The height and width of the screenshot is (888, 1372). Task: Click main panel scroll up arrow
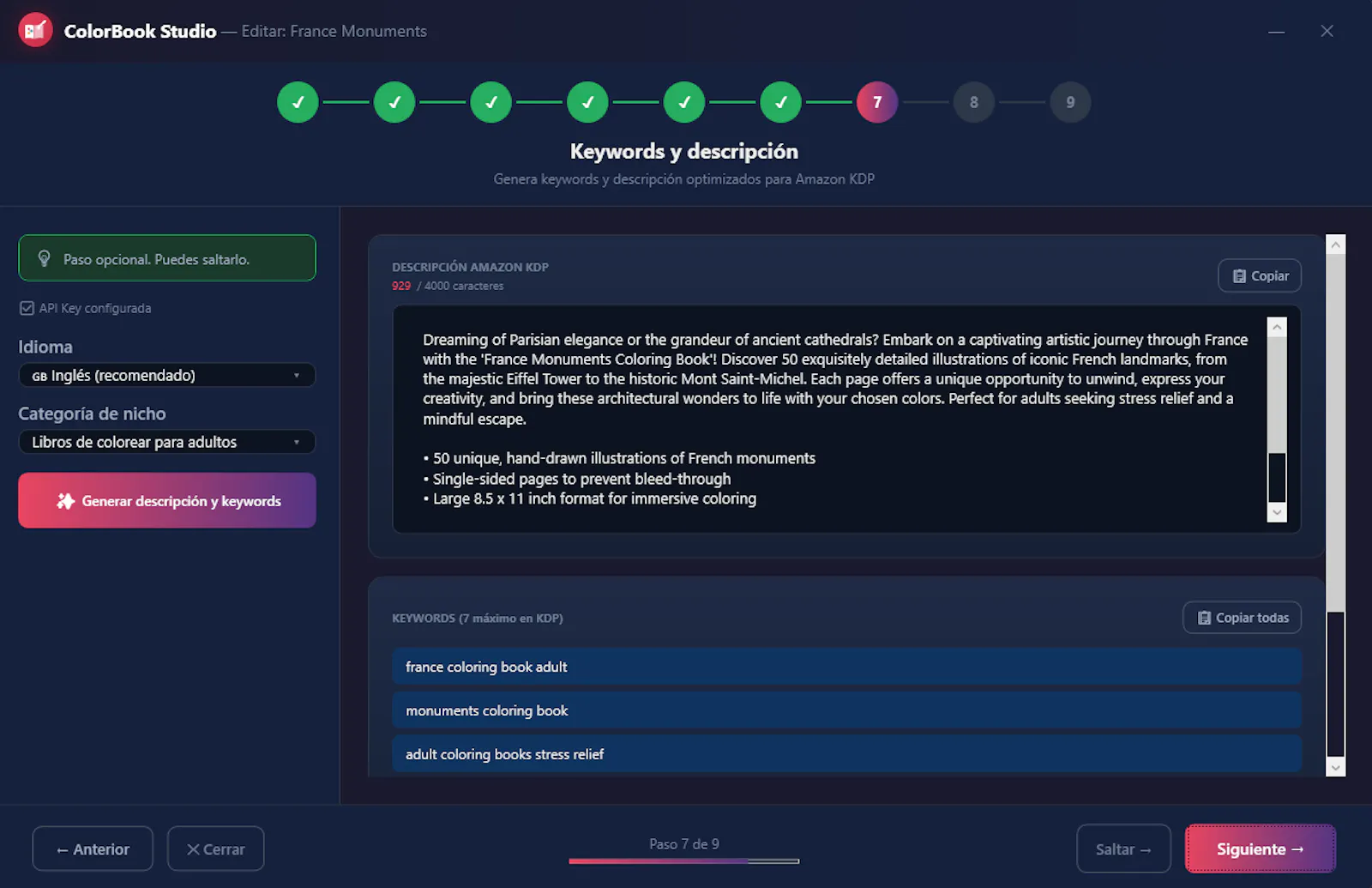(x=1335, y=245)
